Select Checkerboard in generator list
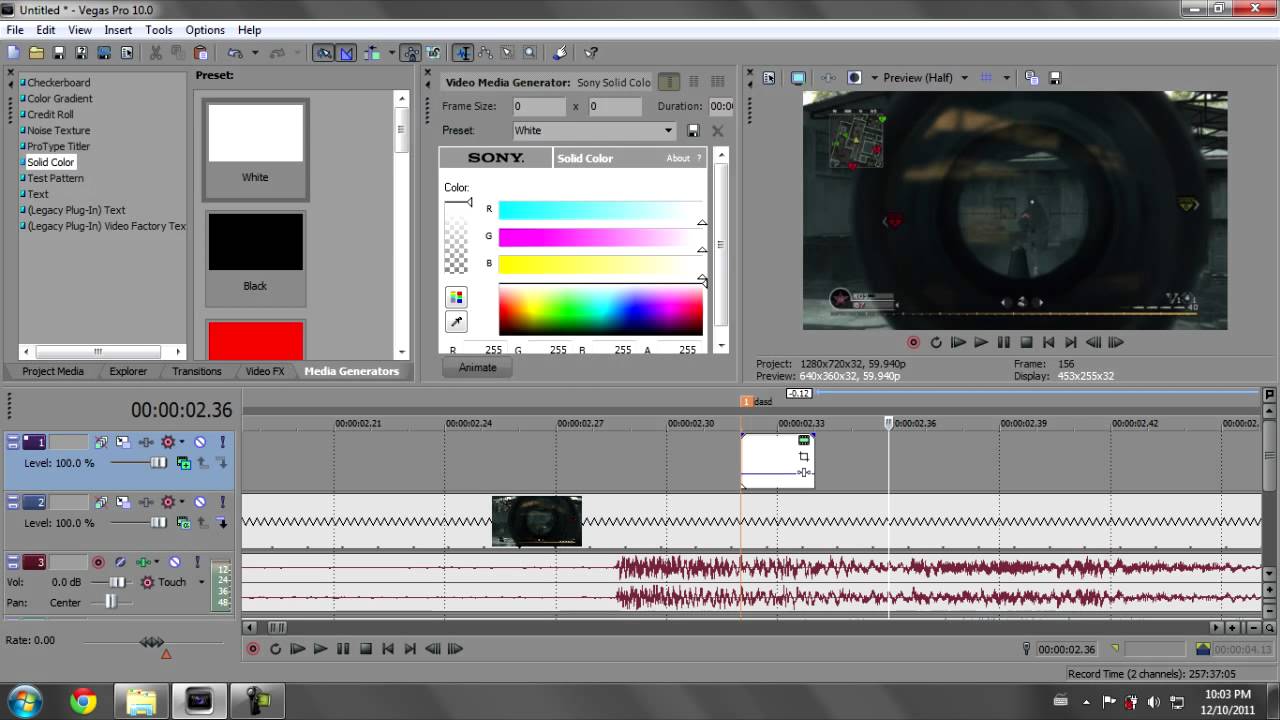1280x720 pixels. 58,82
